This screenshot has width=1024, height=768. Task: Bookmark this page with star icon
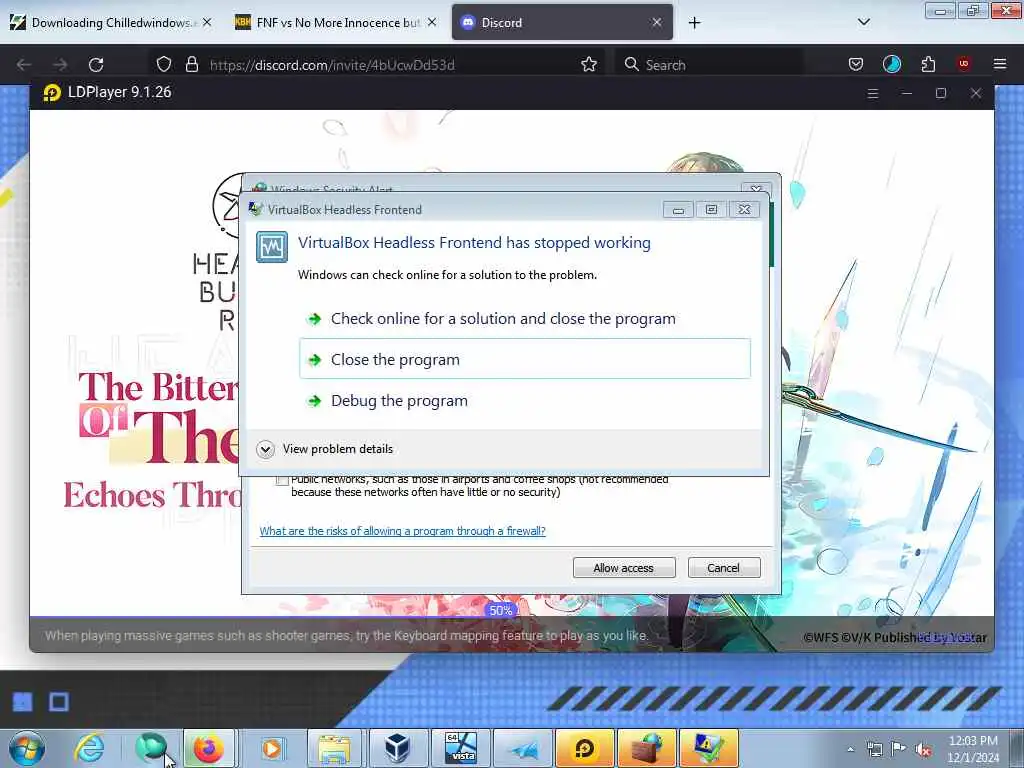tap(588, 65)
